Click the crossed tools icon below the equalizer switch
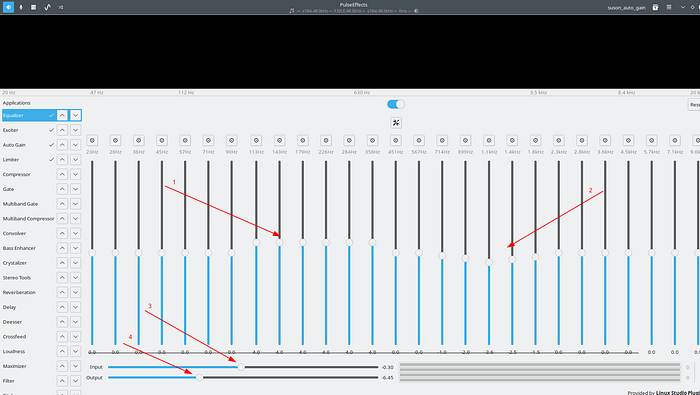The width and height of the screenshot is (700, 395). pyautogui.click(x=396, y=122)
